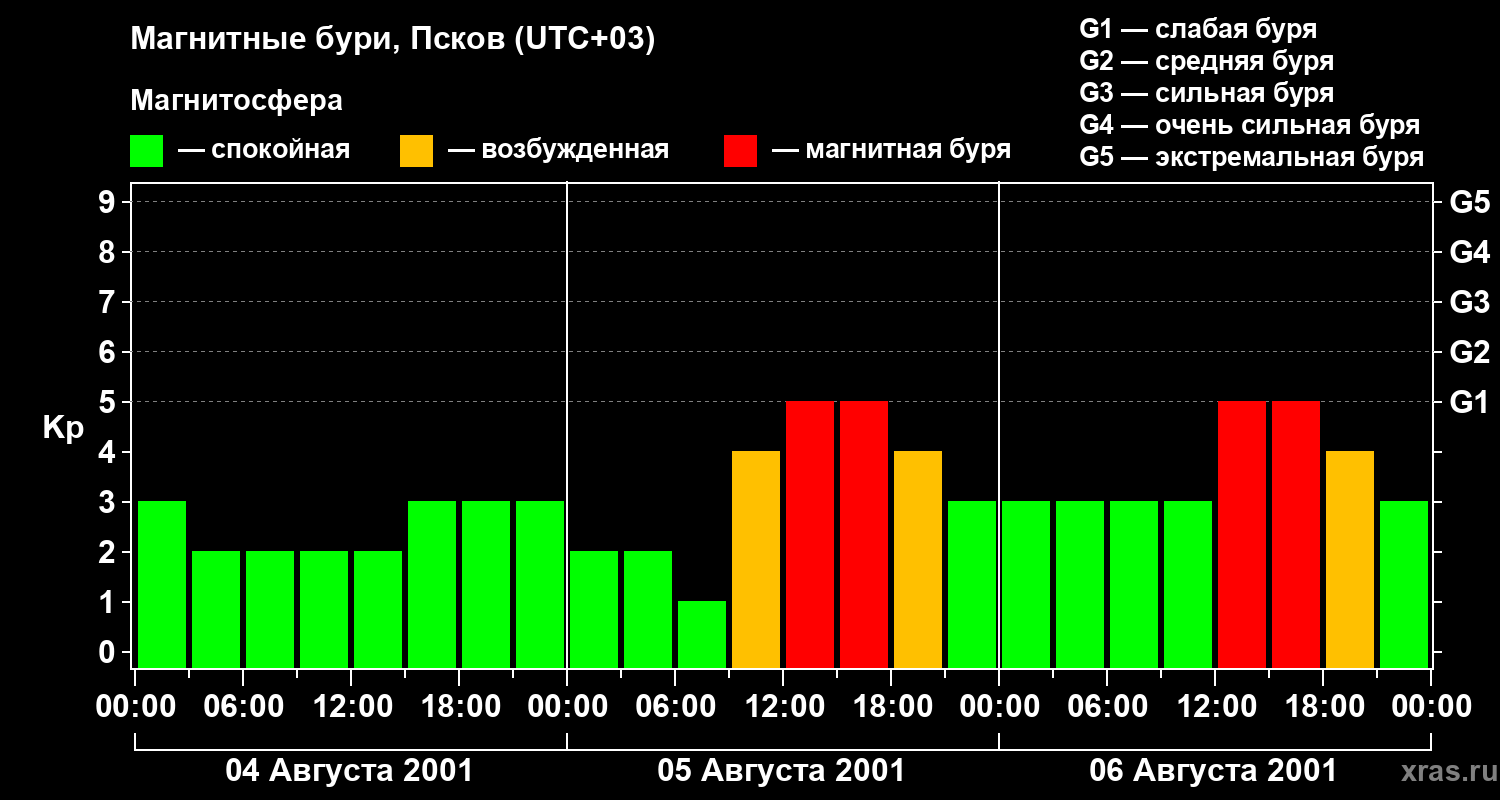Click the 'G3 — сильная буря' description line
The height and width of the screenshot is (800, 1500).
tap(1206, 93)
